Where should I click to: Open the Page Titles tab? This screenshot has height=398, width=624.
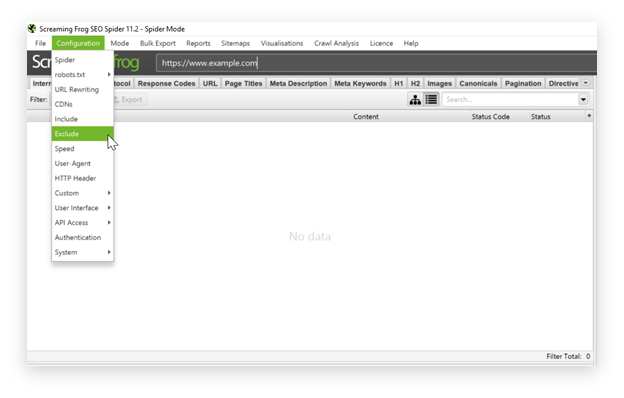pos(243,84)
